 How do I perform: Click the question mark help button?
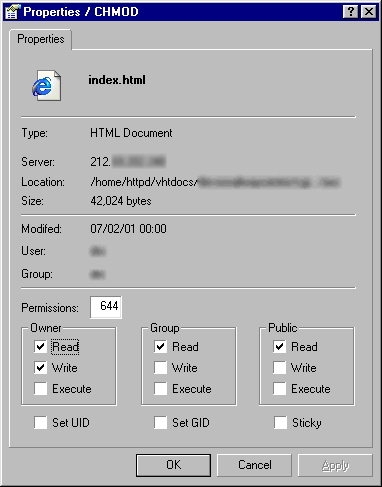point(351,12)
